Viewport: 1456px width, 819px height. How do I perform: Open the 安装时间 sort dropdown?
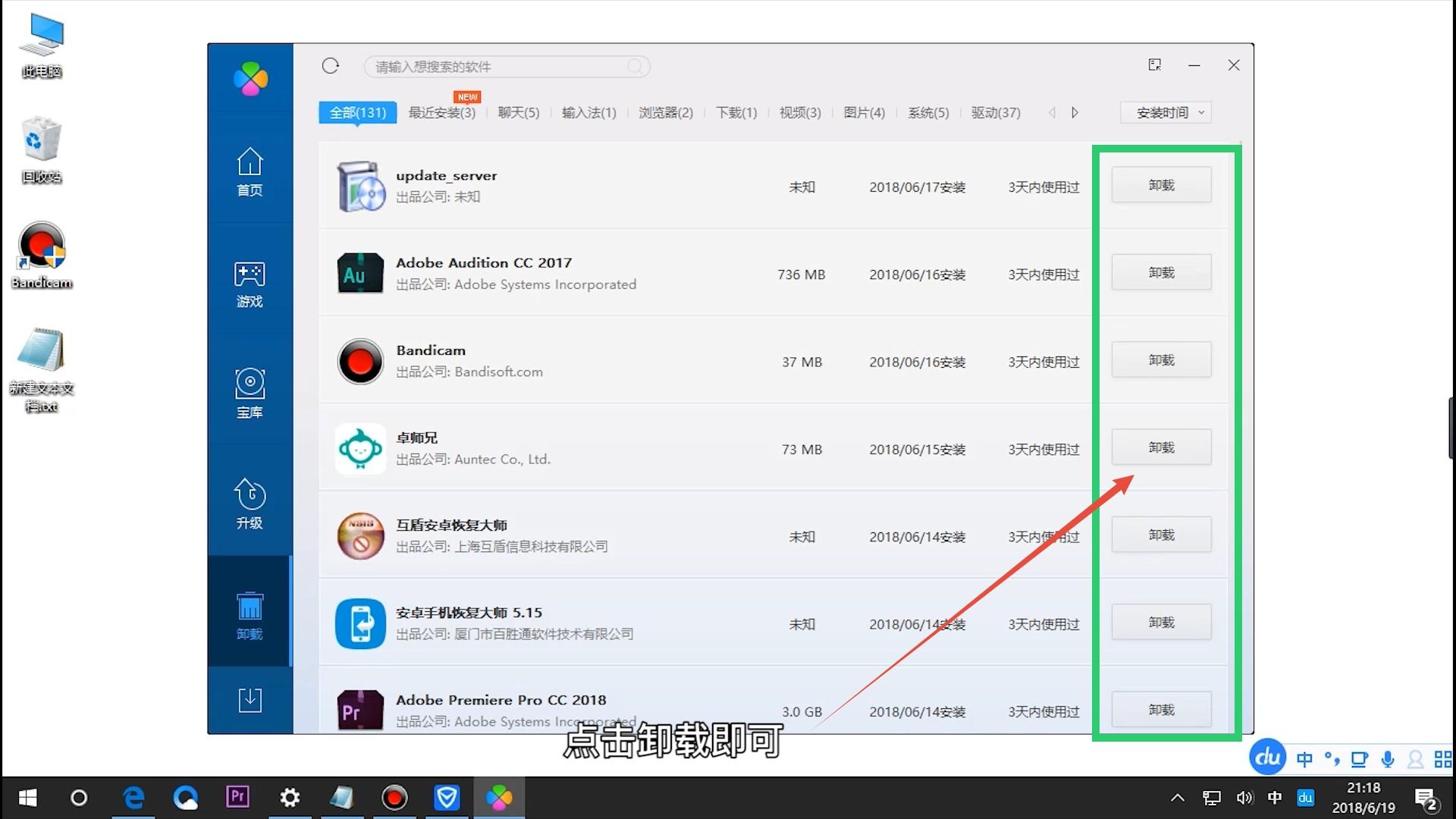(x=1166, y=112)
